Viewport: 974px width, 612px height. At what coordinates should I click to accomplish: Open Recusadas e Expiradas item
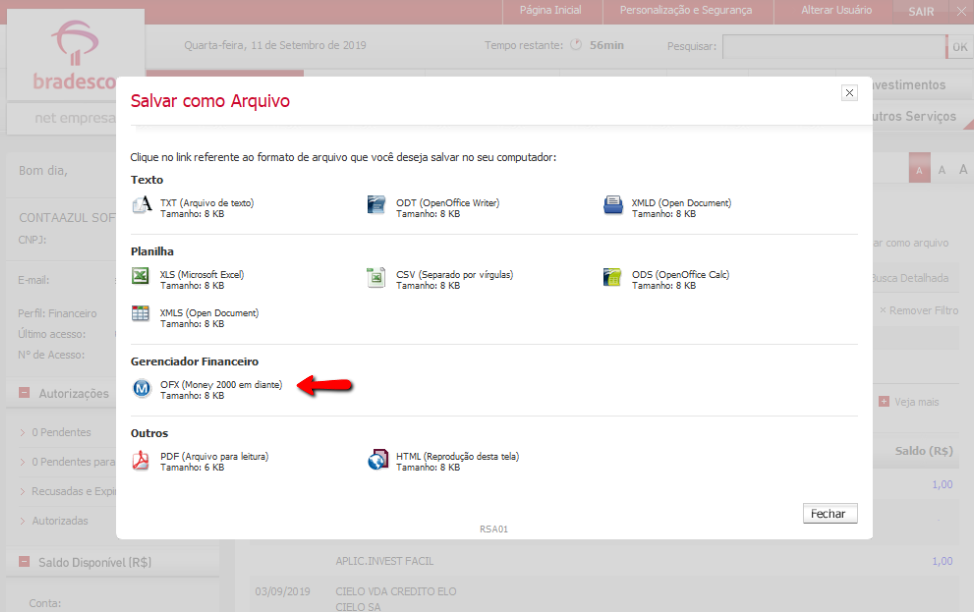[73, 491]
